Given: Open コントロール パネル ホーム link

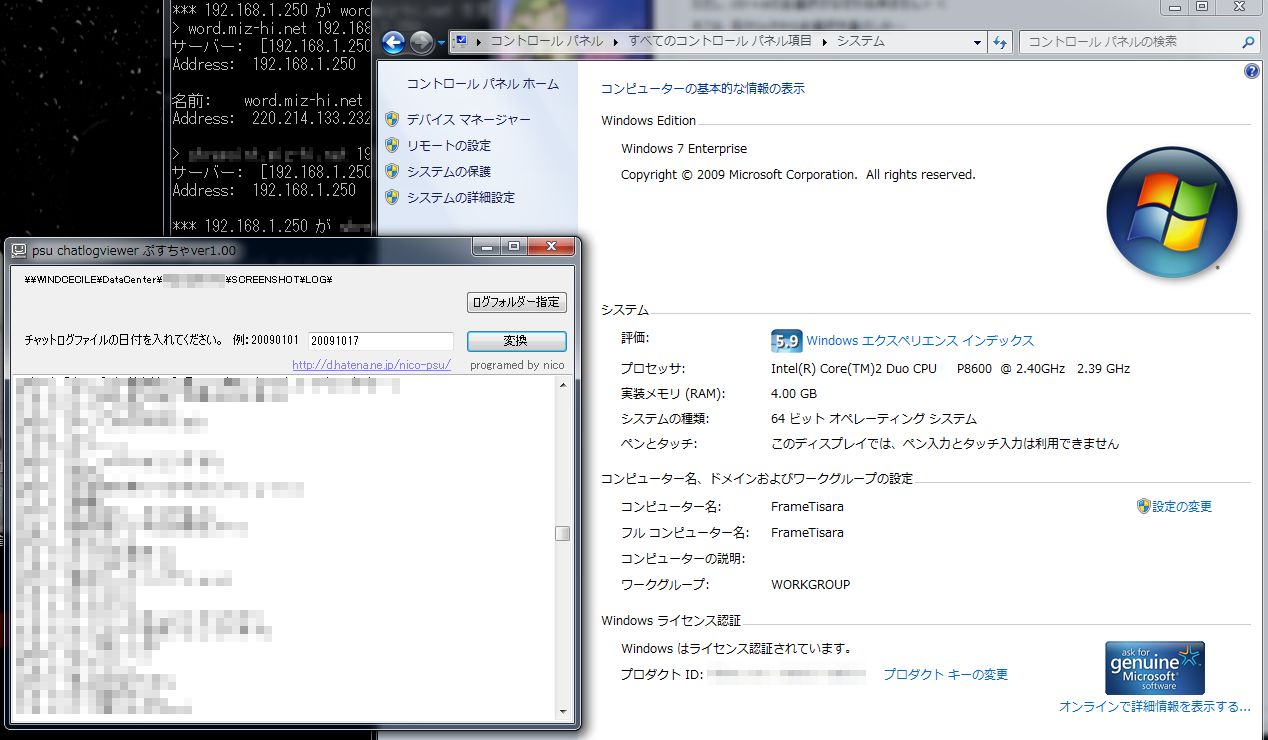Looking at the screenshot, I should coord(483,84).
